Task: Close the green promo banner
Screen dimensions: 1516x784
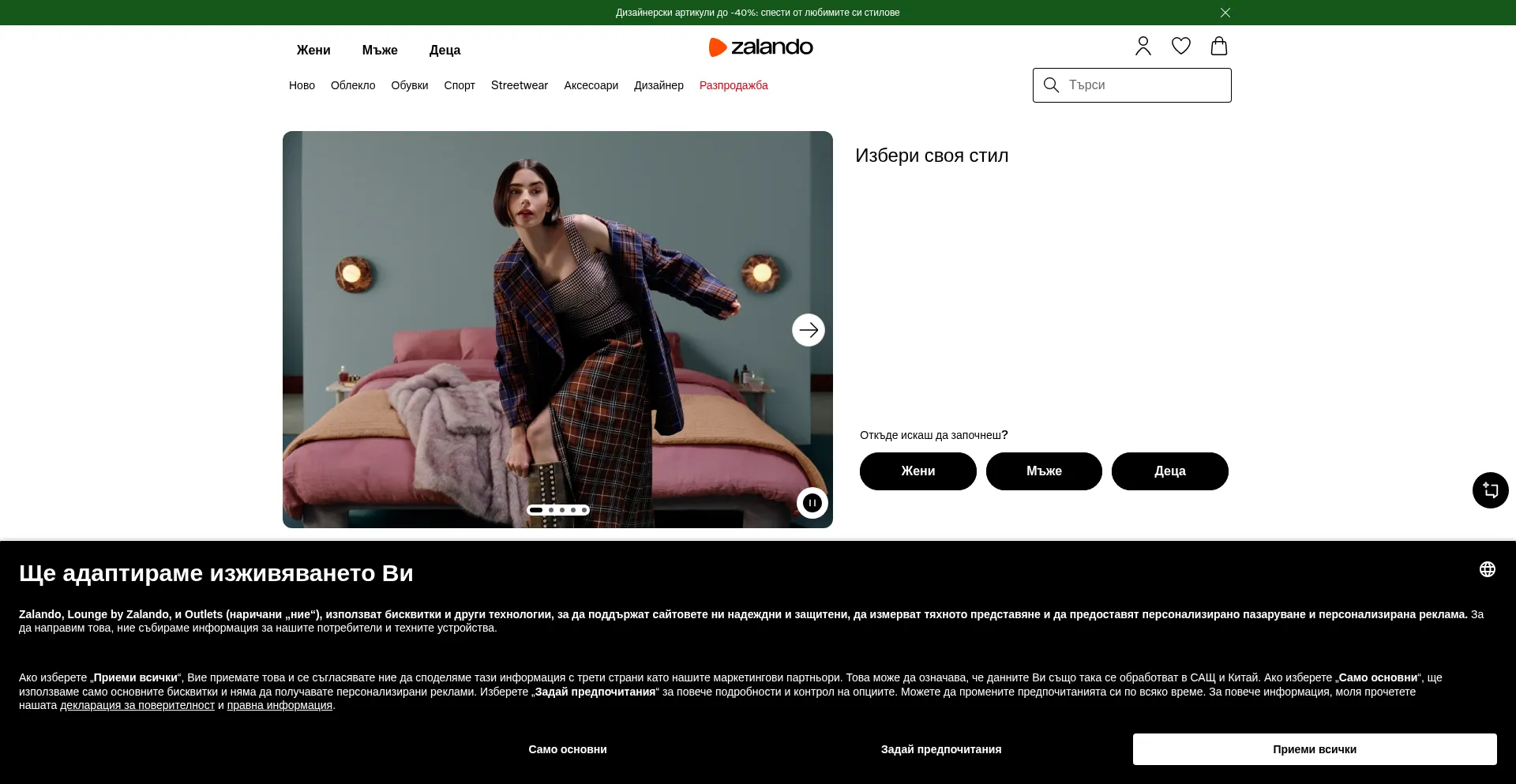Action: 1225,13
